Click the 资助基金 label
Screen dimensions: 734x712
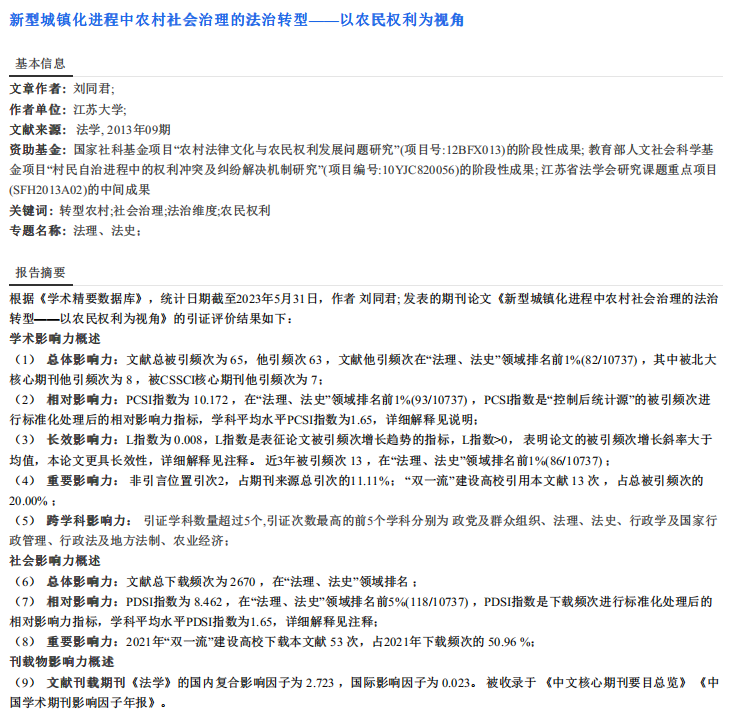(36, 149)
